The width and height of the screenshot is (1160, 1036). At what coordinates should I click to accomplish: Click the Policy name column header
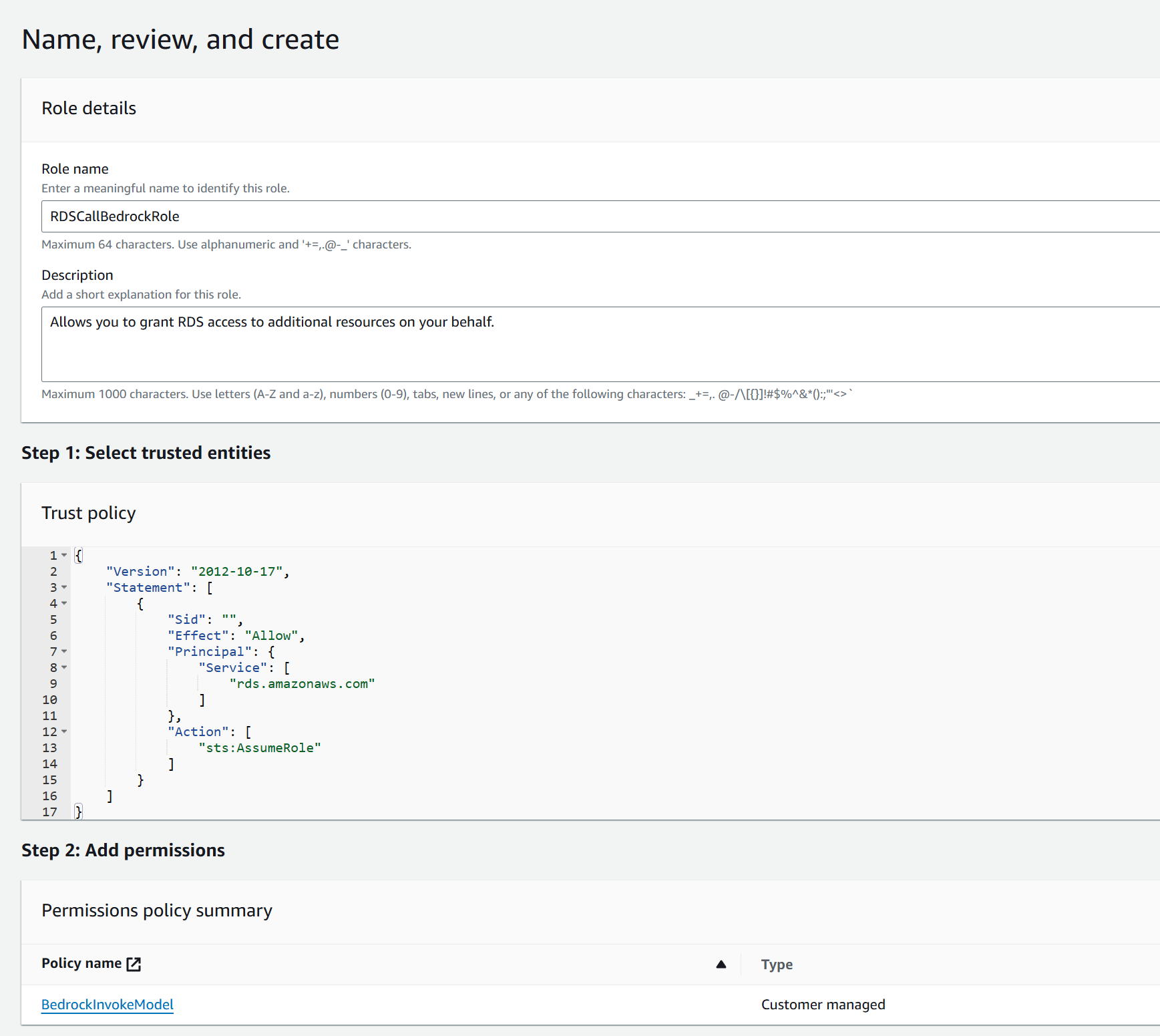pos(81,963)
